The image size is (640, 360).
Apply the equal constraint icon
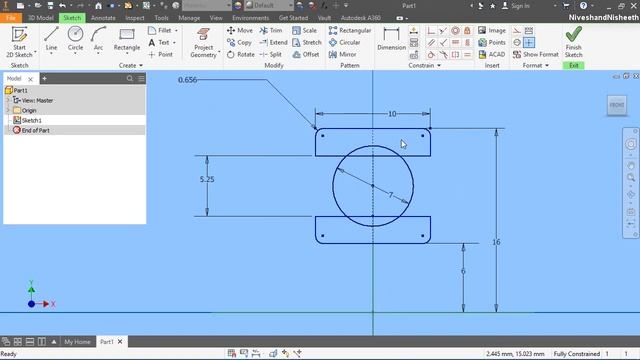[467, 54]
